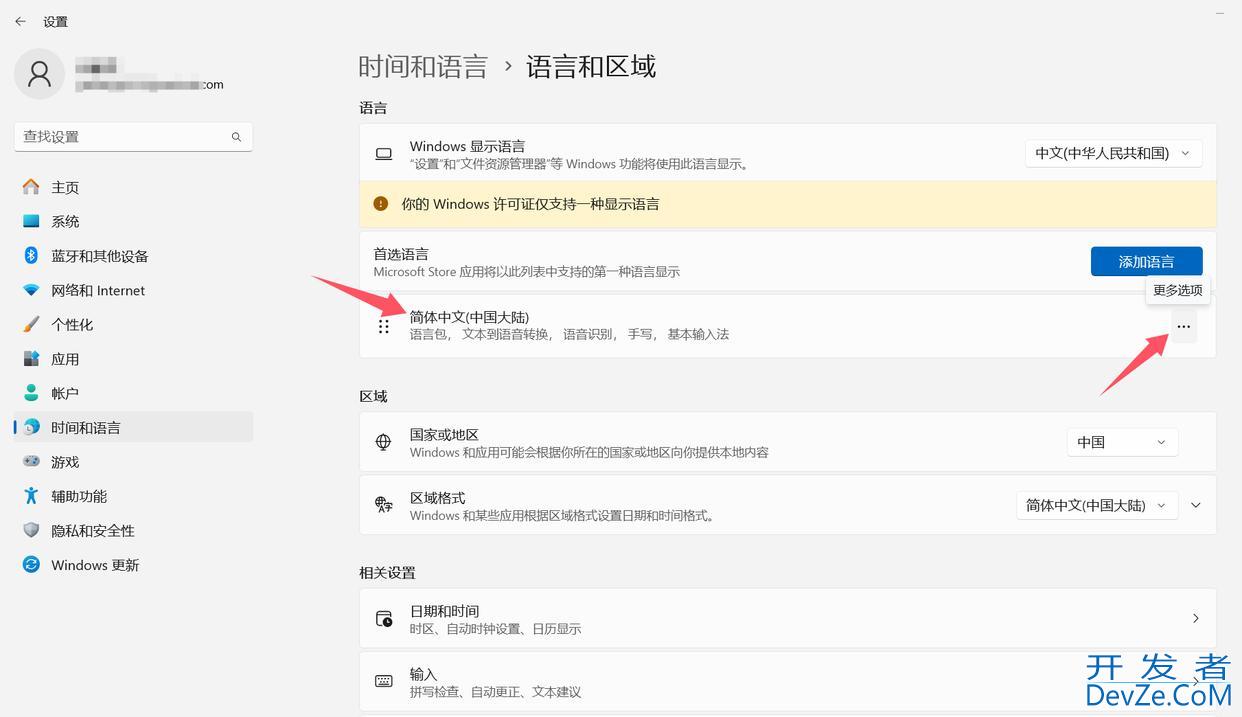Click the Windows 更新 refresh icon
This screenshot has height=717, width=1242.
31,564
